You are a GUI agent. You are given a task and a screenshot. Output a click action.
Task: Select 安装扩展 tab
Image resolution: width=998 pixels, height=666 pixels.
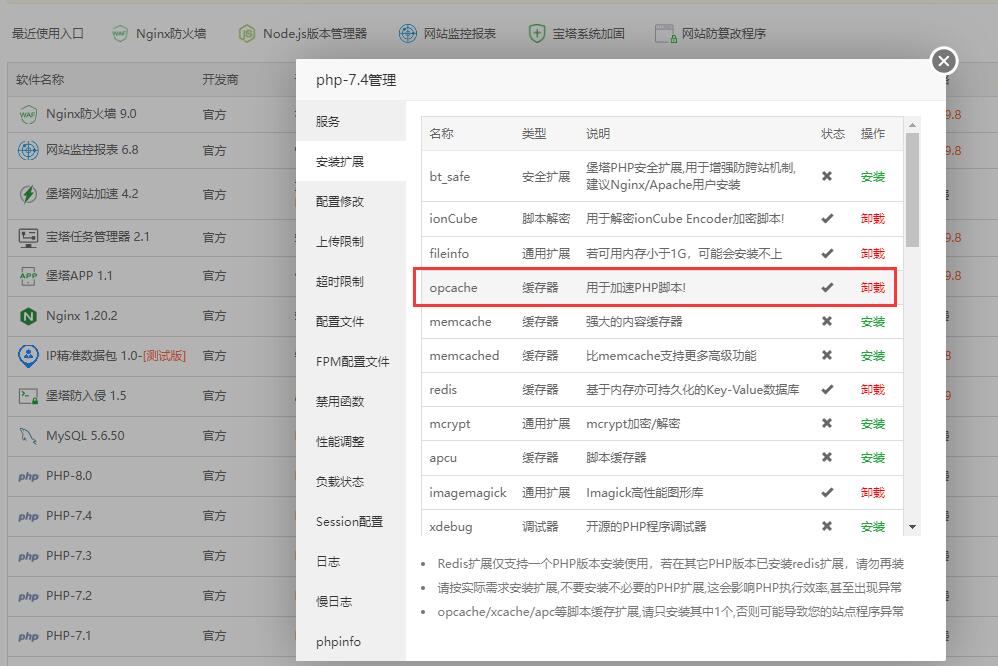351,161
